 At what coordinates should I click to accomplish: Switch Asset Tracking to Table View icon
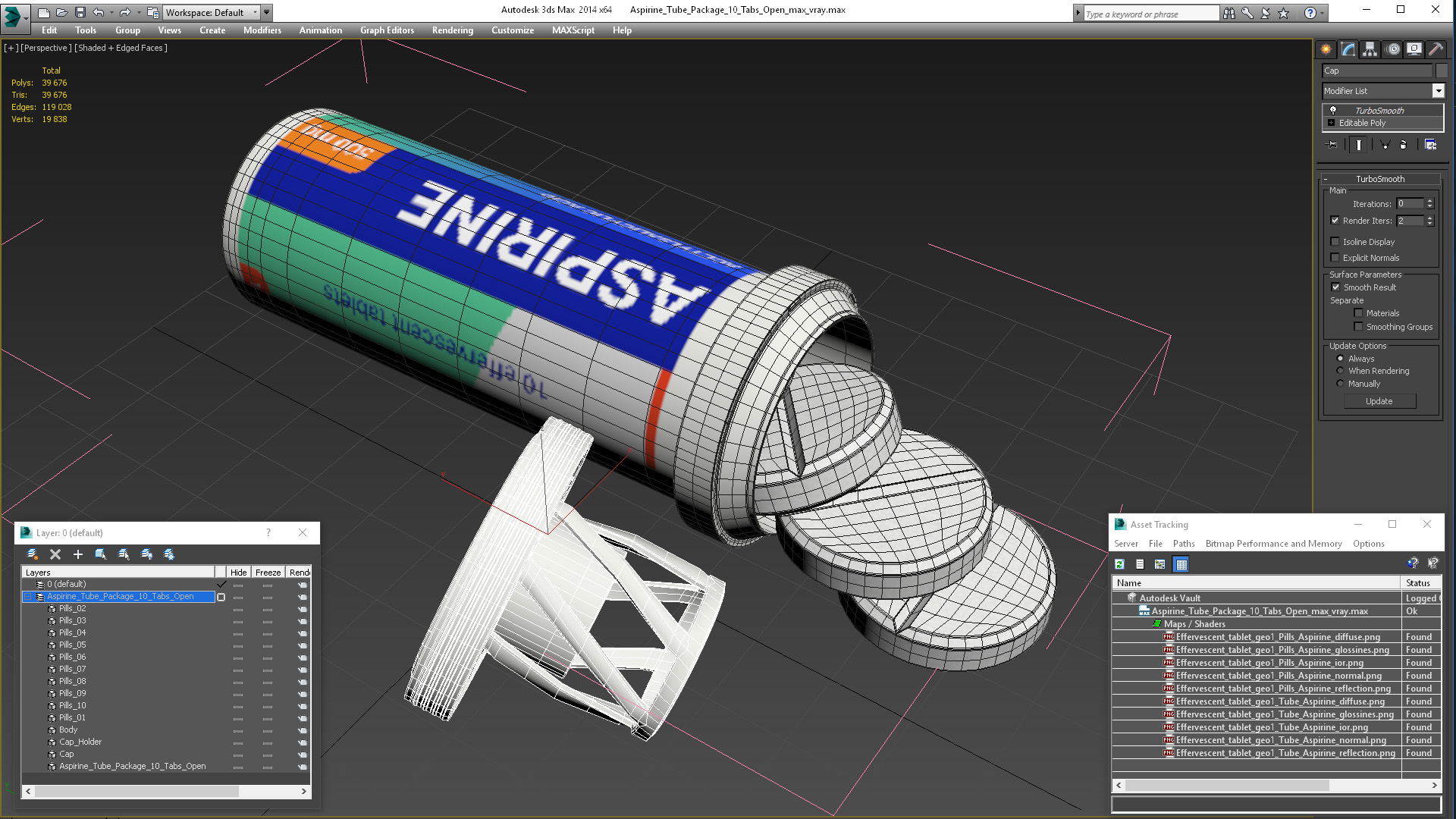(1181, 564)
